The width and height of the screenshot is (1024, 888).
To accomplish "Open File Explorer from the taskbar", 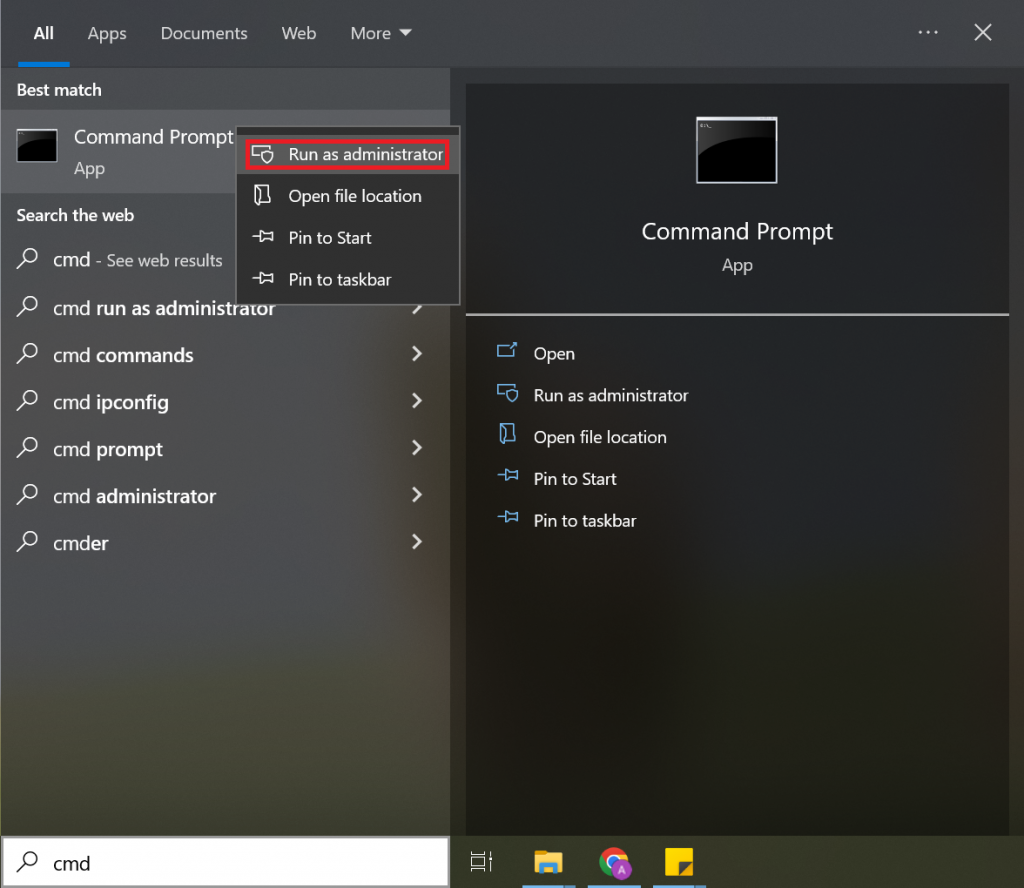I will coord(548,862).
